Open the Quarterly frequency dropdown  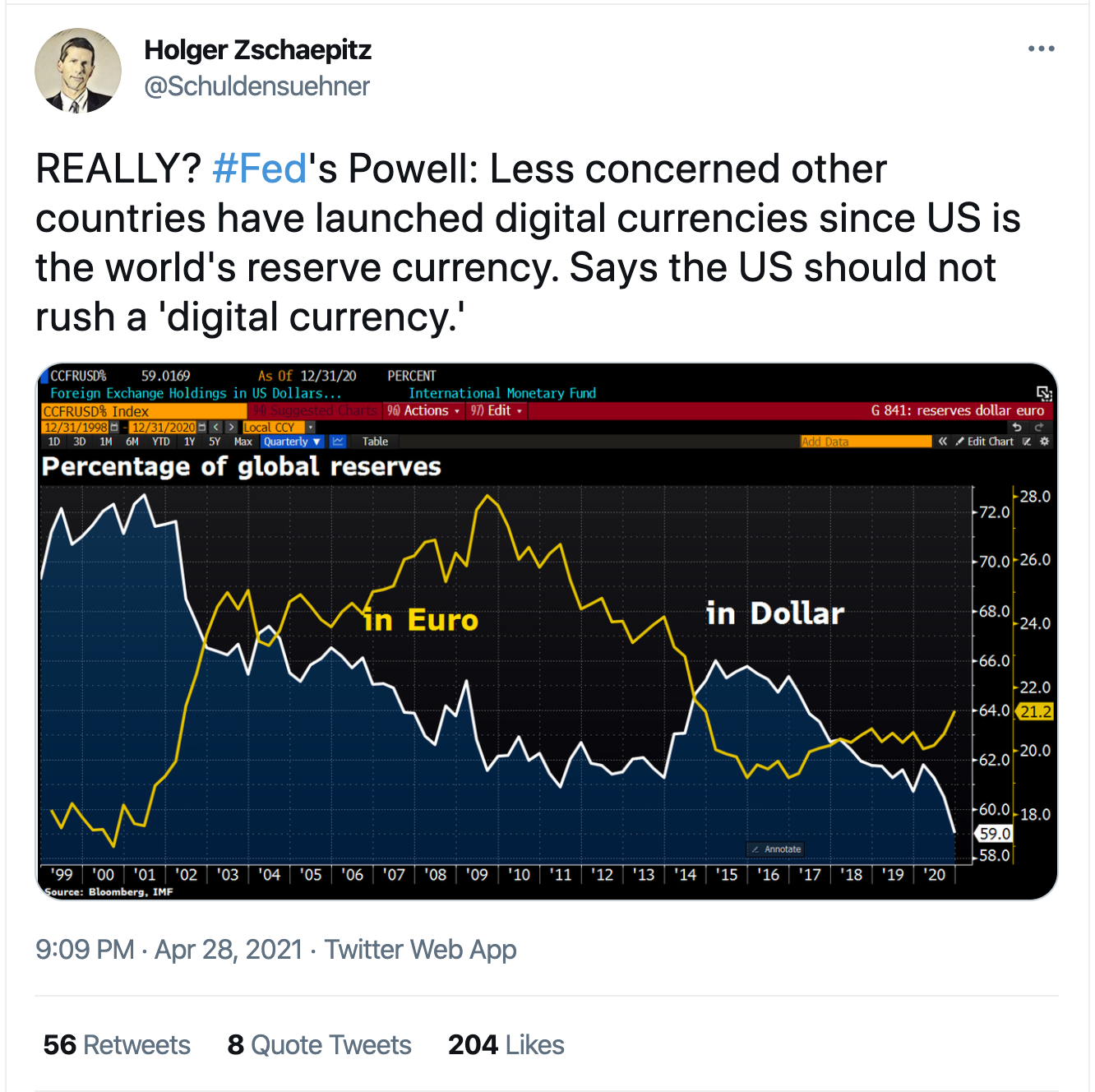(292, 442)
